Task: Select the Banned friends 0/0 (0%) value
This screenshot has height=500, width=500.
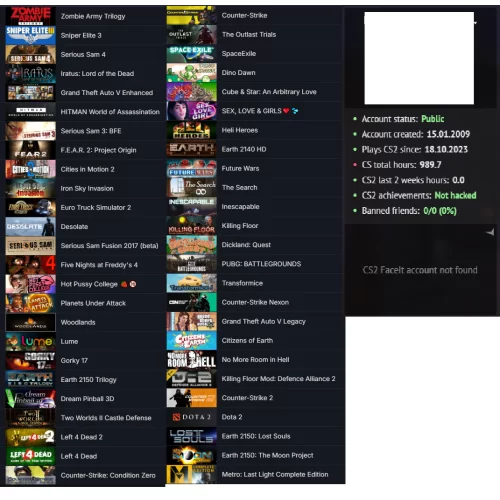Action: 440,211
